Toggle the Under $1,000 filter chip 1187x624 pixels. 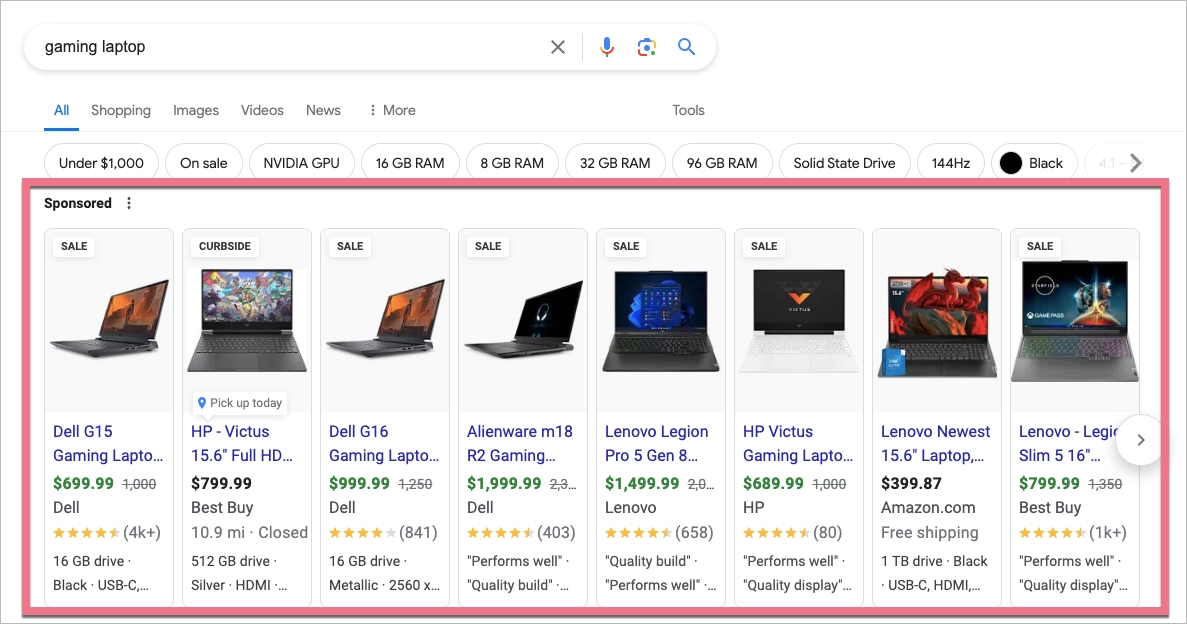(101, 163)
